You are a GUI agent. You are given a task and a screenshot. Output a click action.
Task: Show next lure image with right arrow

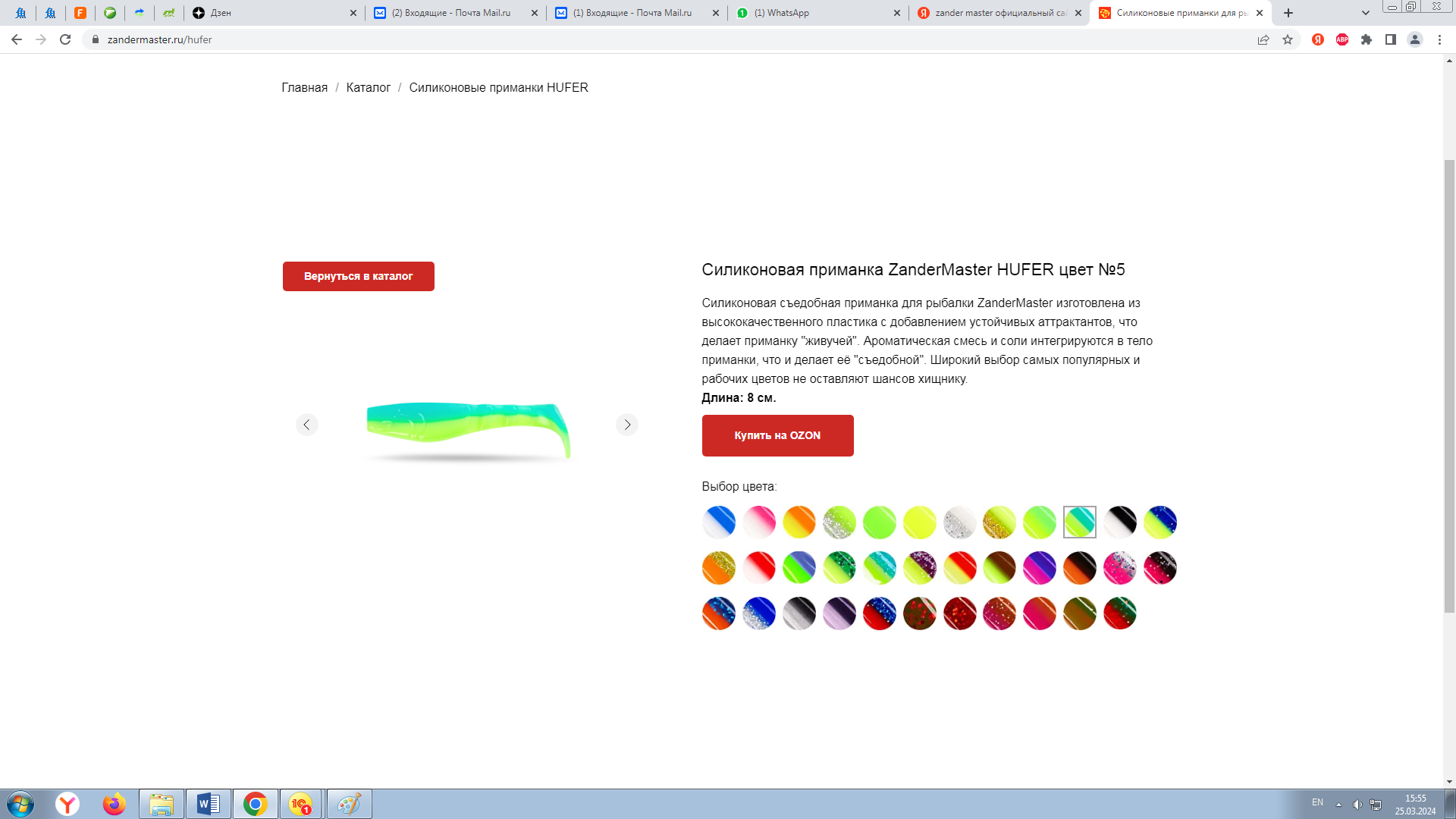pos(627,425)
